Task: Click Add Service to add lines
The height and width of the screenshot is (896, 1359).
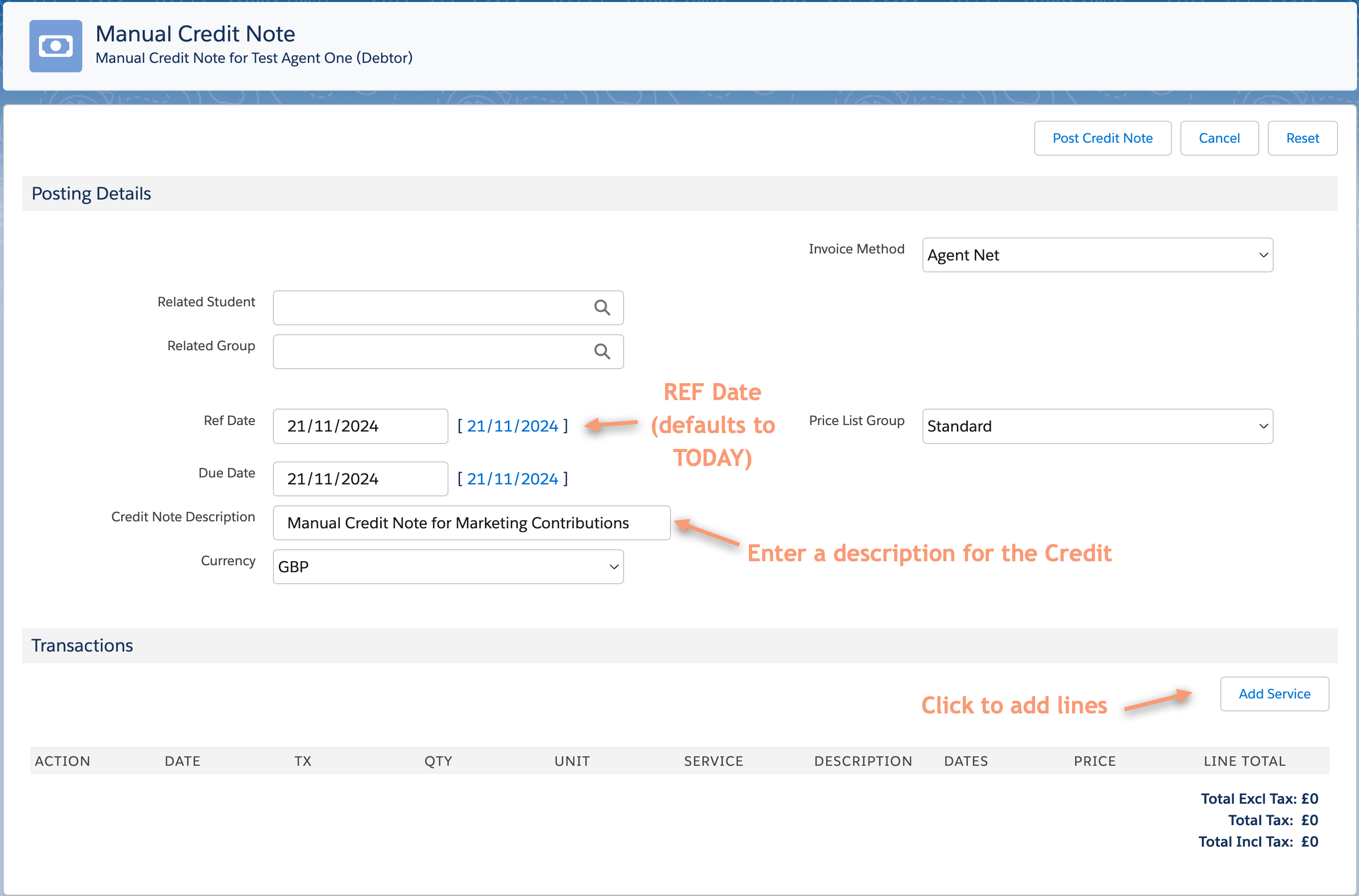Action: [x=1274, y=694]
